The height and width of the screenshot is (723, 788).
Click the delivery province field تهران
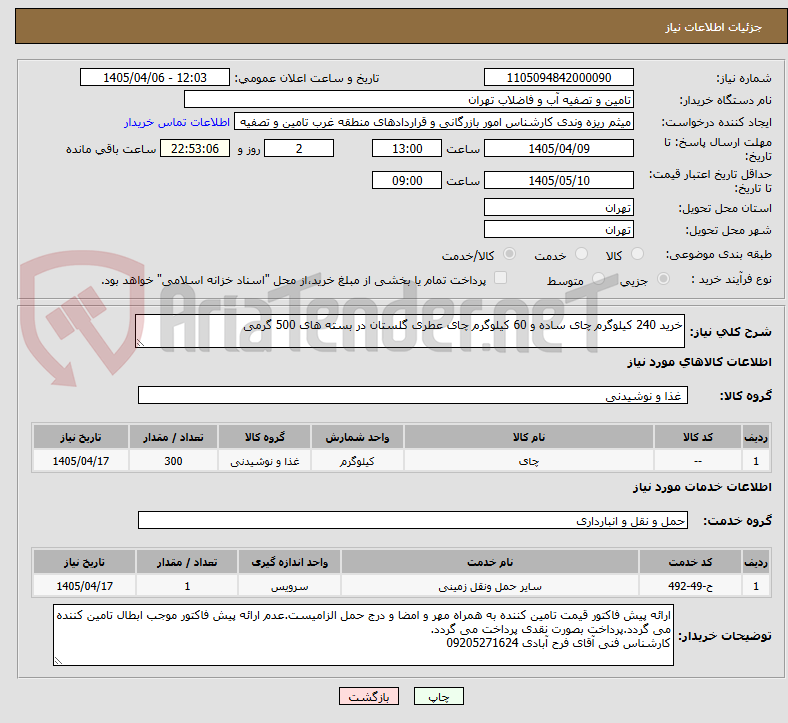(558, 207)
